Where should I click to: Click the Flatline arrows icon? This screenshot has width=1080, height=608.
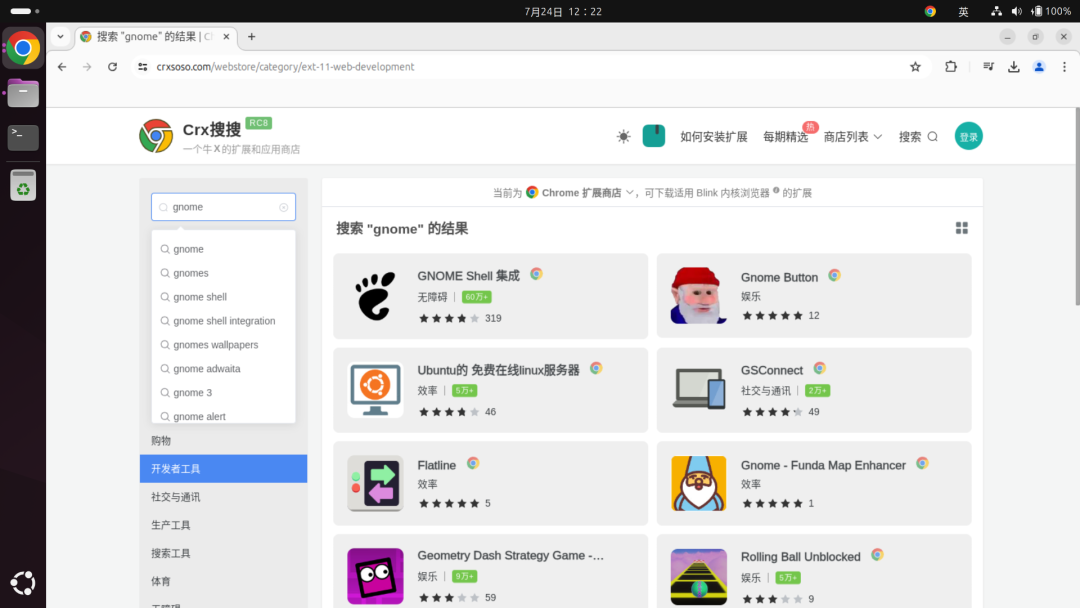point(375,483)
